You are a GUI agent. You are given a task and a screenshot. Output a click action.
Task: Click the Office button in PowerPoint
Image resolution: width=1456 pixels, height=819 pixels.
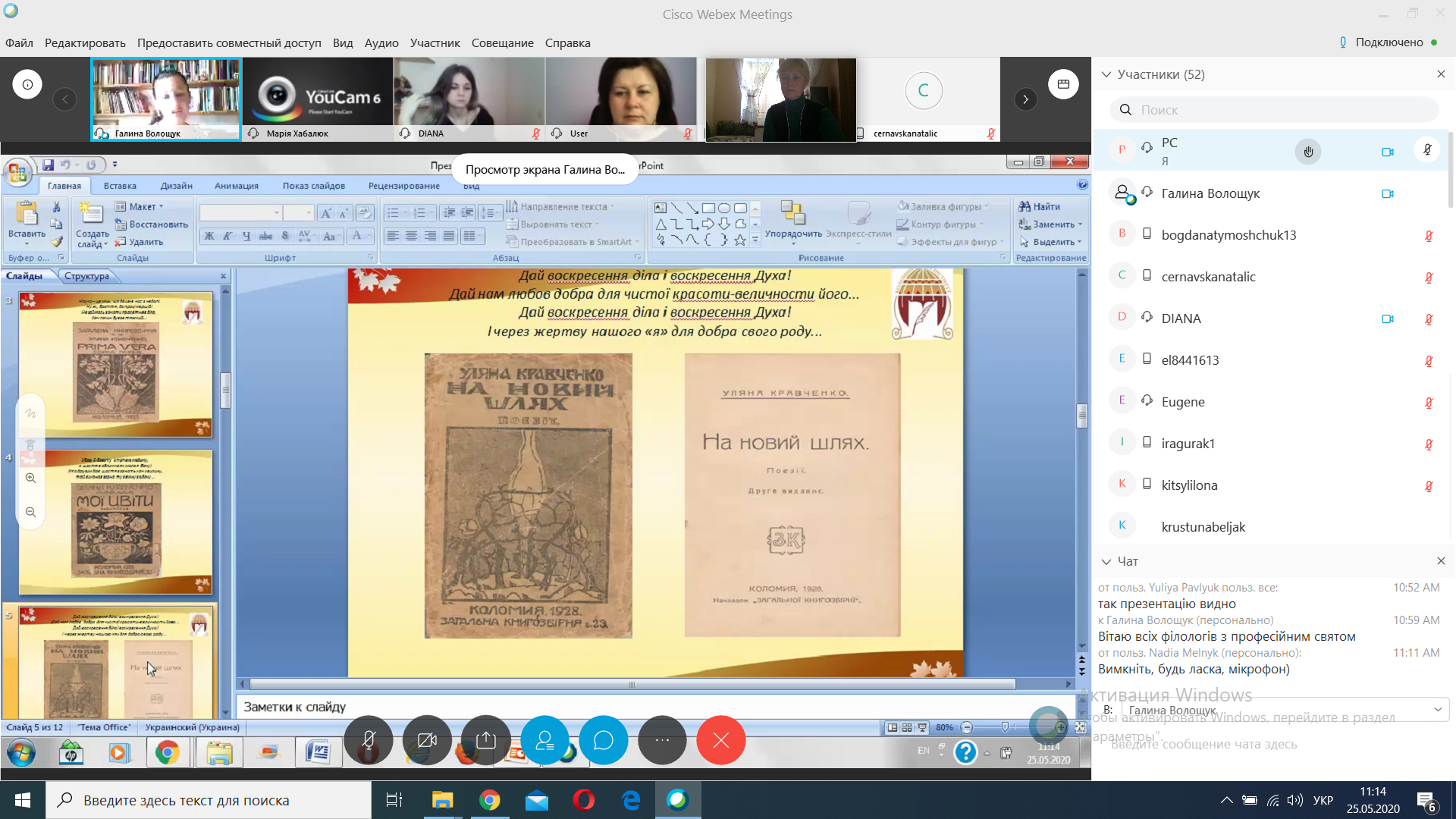17,173
